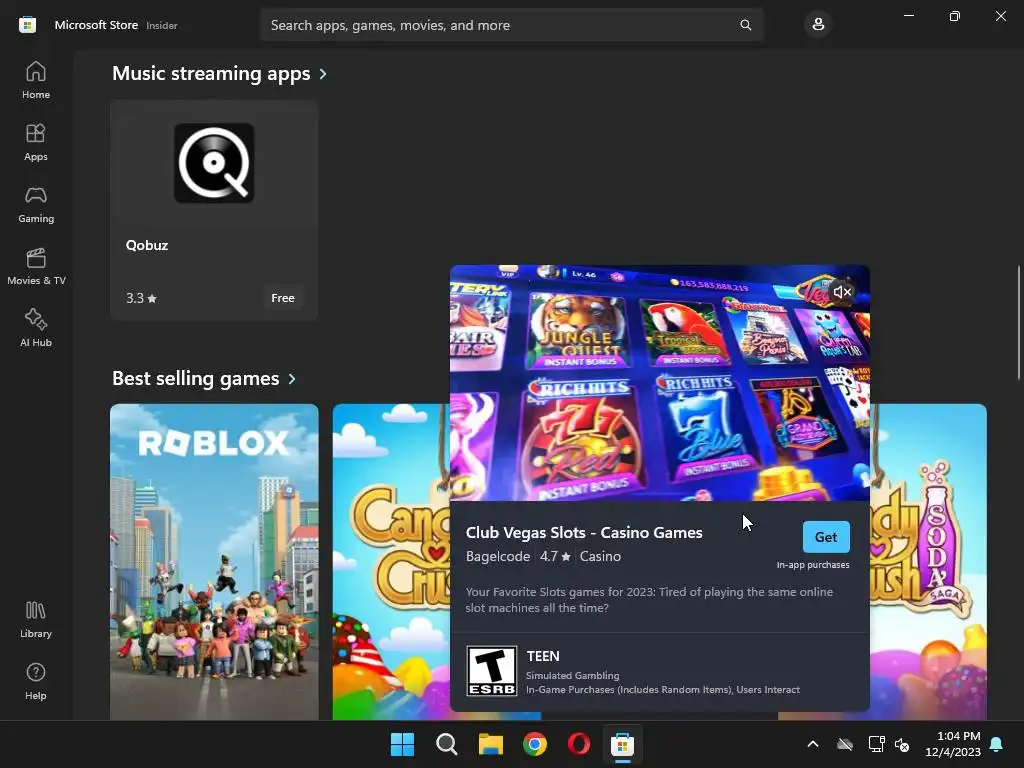The width and height of the screenshot is (1024, 768).
Task: Click the 4.7 star rating text
Action: click(x=555, y=556)
